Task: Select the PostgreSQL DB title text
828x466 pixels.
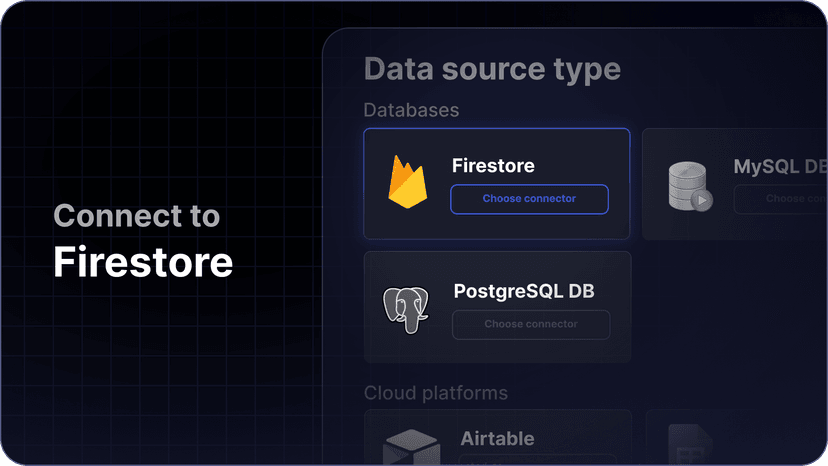Action: point(524,291)
